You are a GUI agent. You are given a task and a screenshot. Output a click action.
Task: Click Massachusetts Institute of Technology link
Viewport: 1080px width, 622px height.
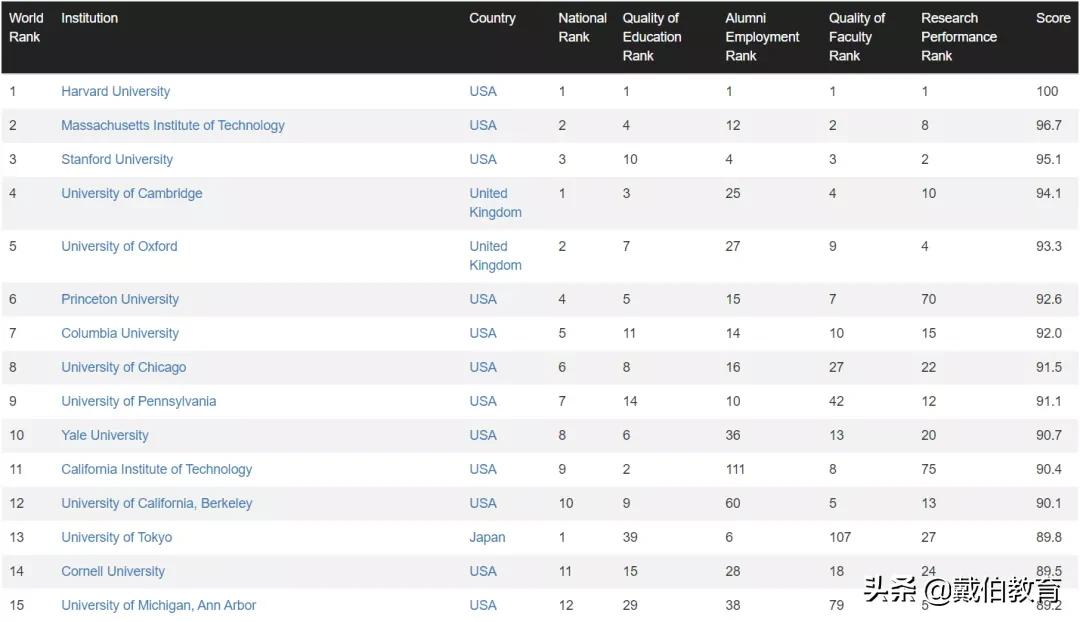172,125
